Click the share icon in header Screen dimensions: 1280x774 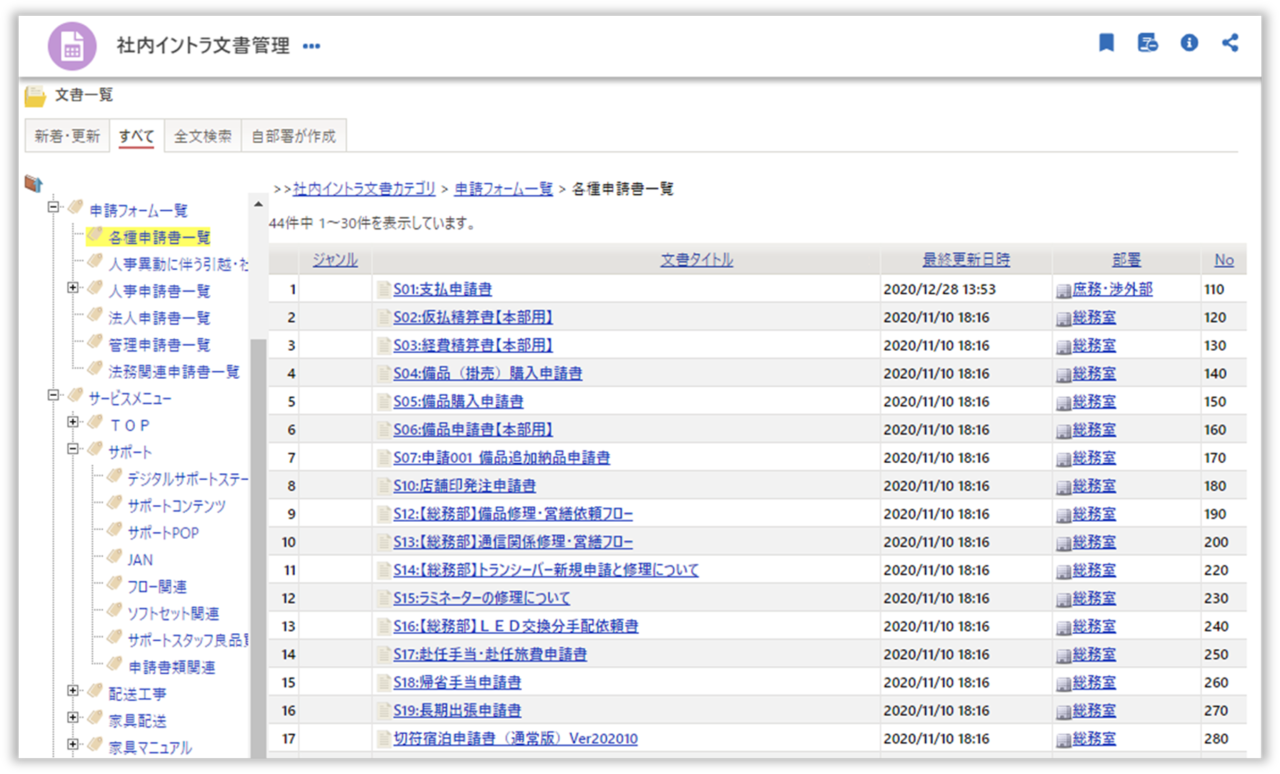click(1230, 43)
